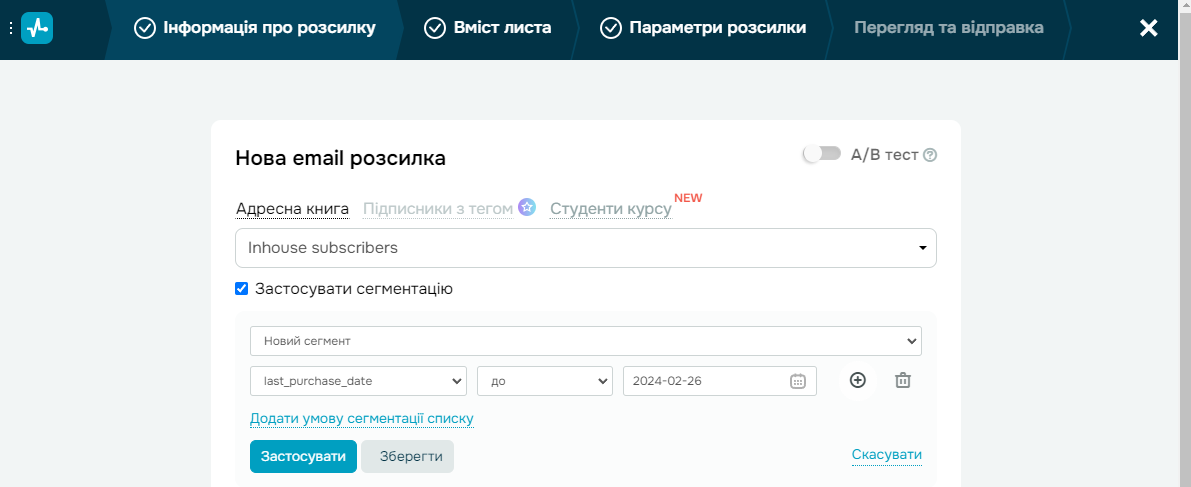Go to step Інформація про розсилку
Viewport: 1191px width, 487px height.
tap(254, 28)
